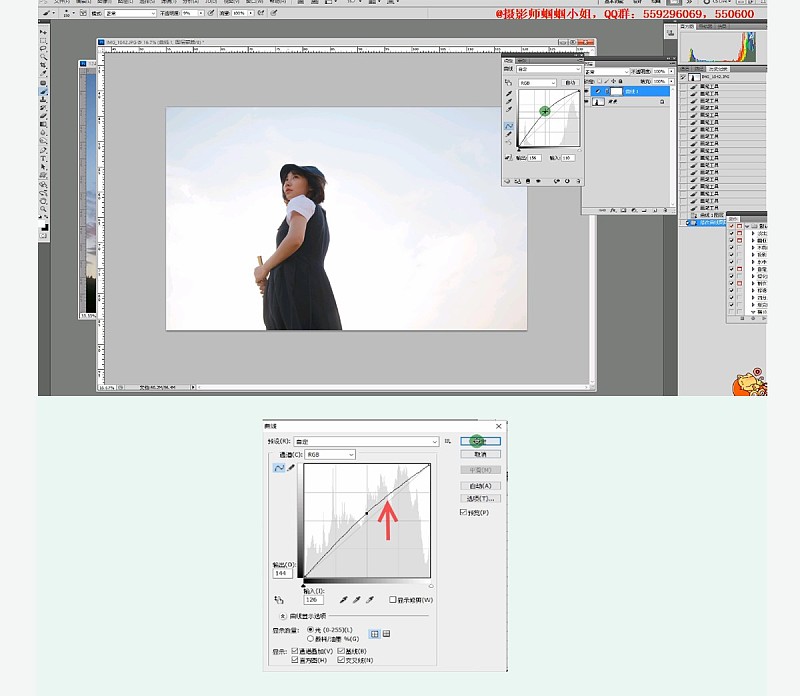Switch to simple grid in Curves dialog
Screen dimensions: 800x696
pyautogui.click(x=374, y=634)
